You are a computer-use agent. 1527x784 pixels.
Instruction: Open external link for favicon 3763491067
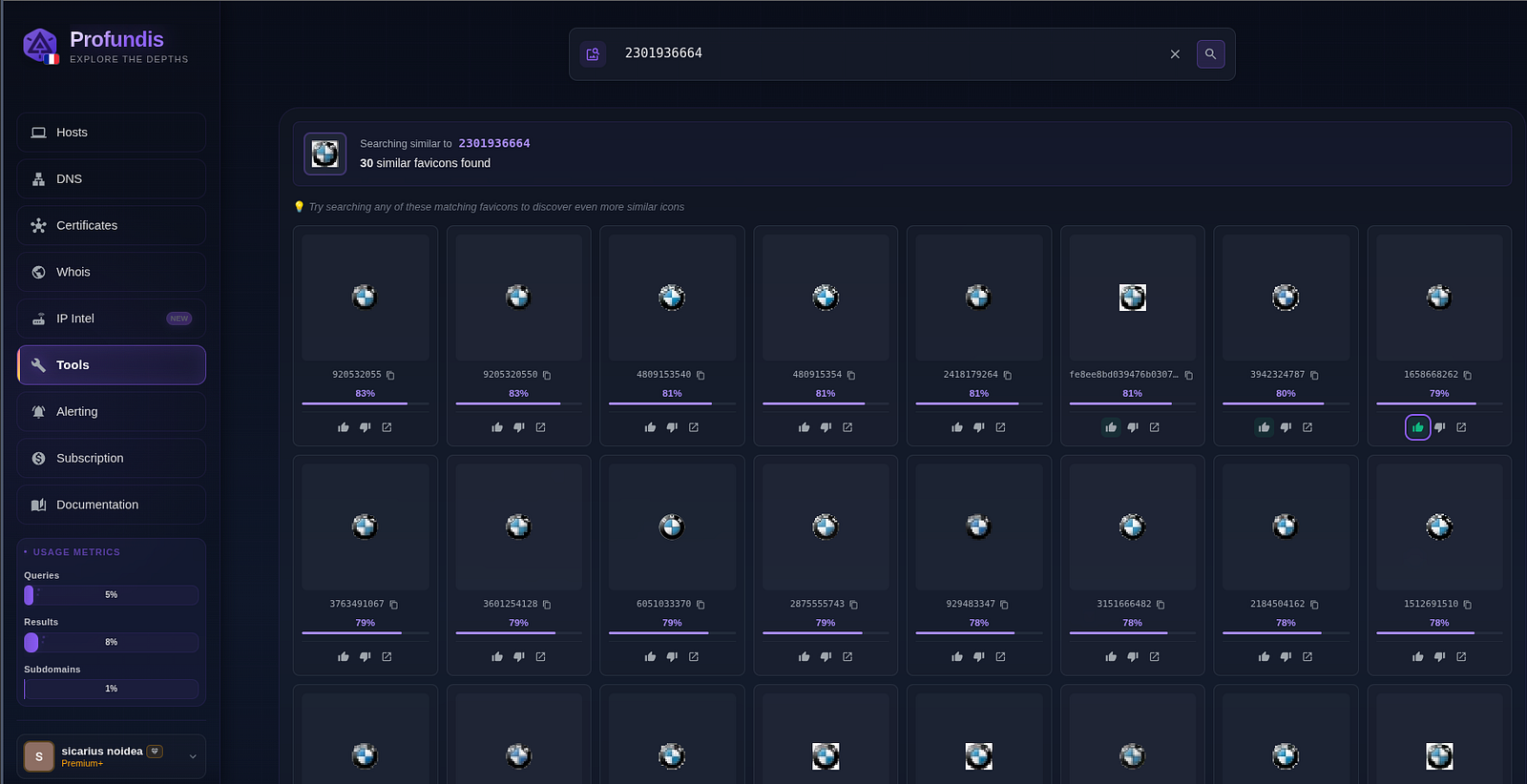[x=387, y=657]
